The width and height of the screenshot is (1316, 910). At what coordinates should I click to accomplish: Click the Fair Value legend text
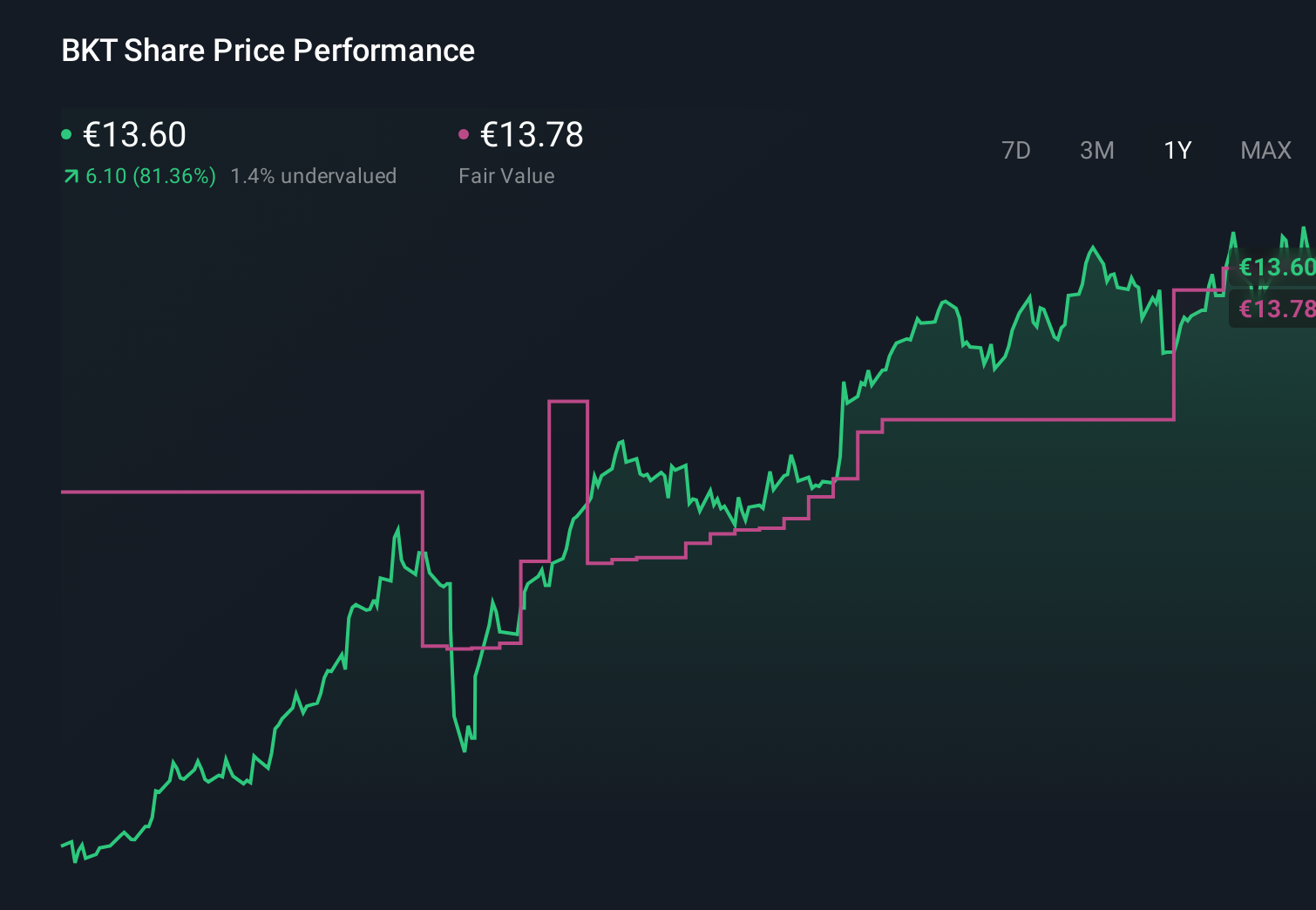click(506, 175)
